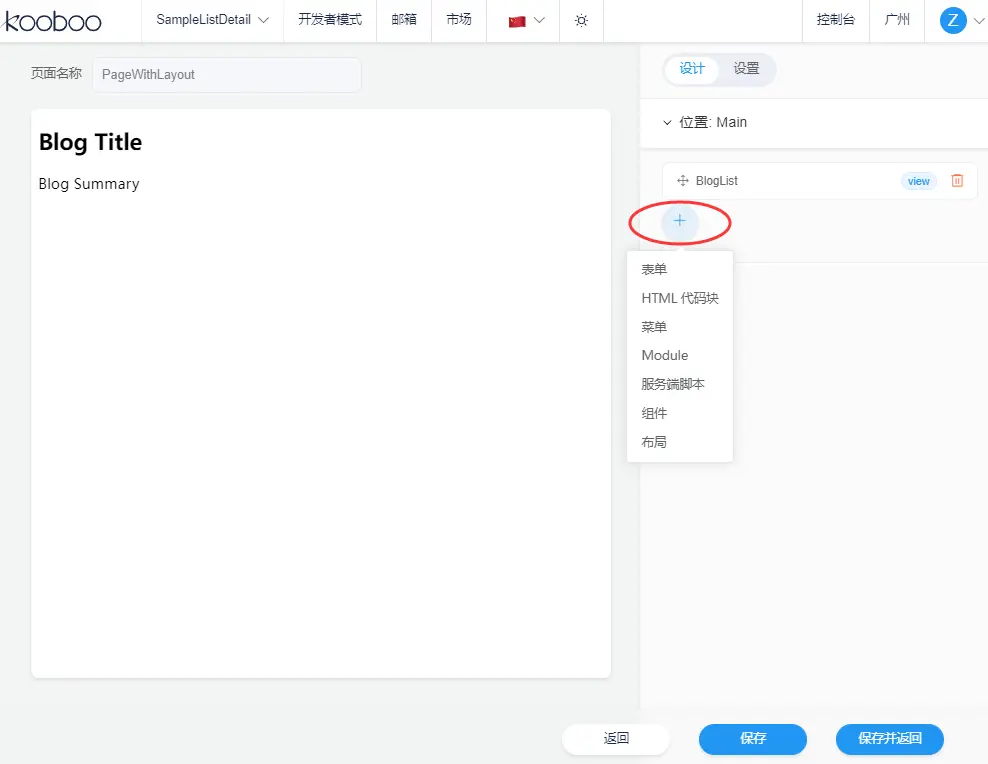
Task: Click the plus icon to add component
Action: [x=679, y=221]
